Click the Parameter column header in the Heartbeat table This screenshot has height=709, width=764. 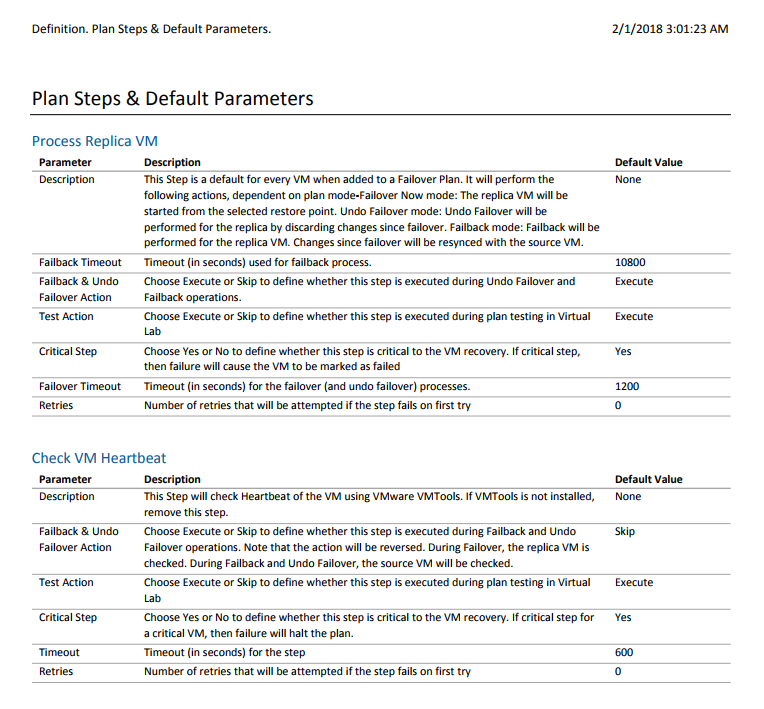[65, 479]
